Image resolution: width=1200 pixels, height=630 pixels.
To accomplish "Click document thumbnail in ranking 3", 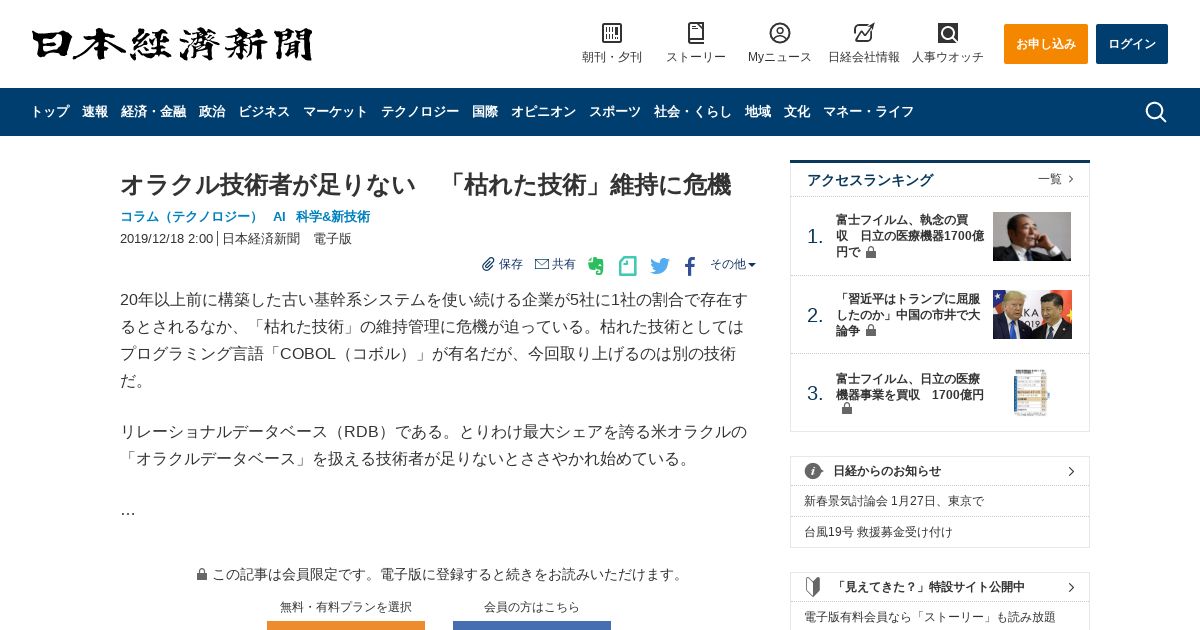I will click(x=1032, y=393).
